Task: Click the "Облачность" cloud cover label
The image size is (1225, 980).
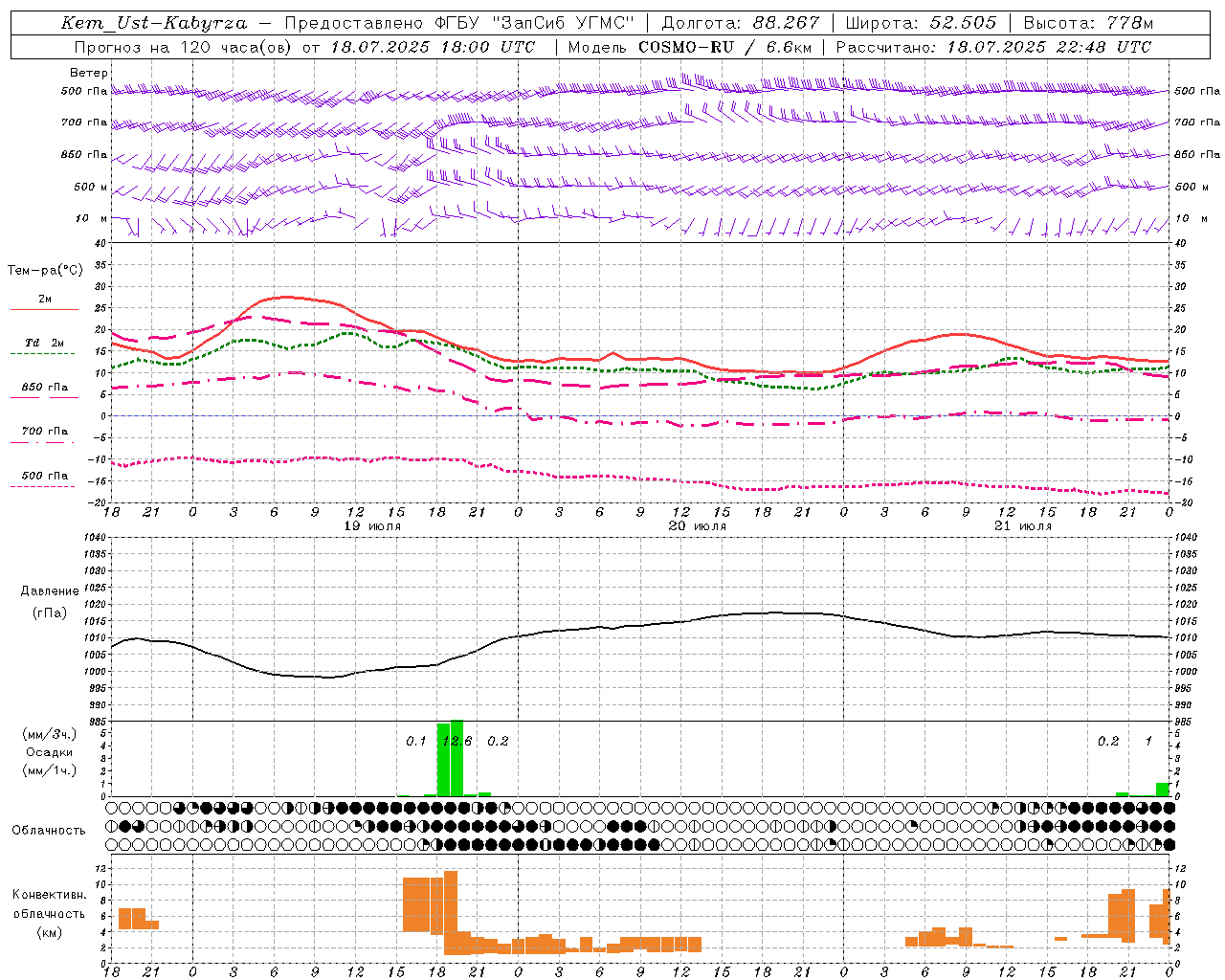Action: click(49, 831)
